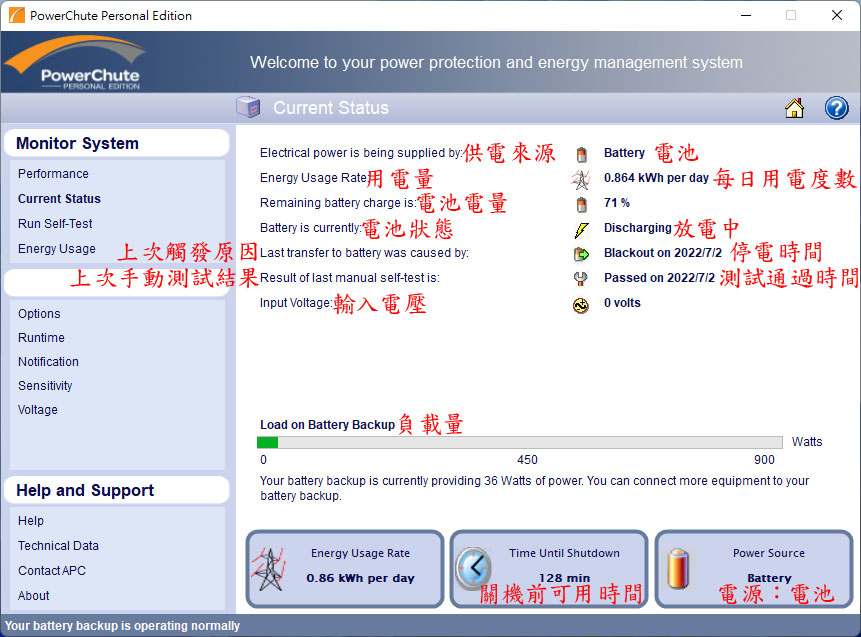Screen dimensions: 861x637
Task: Click the voltage sine icon beside 0 volts
Action: coord(581,305)
